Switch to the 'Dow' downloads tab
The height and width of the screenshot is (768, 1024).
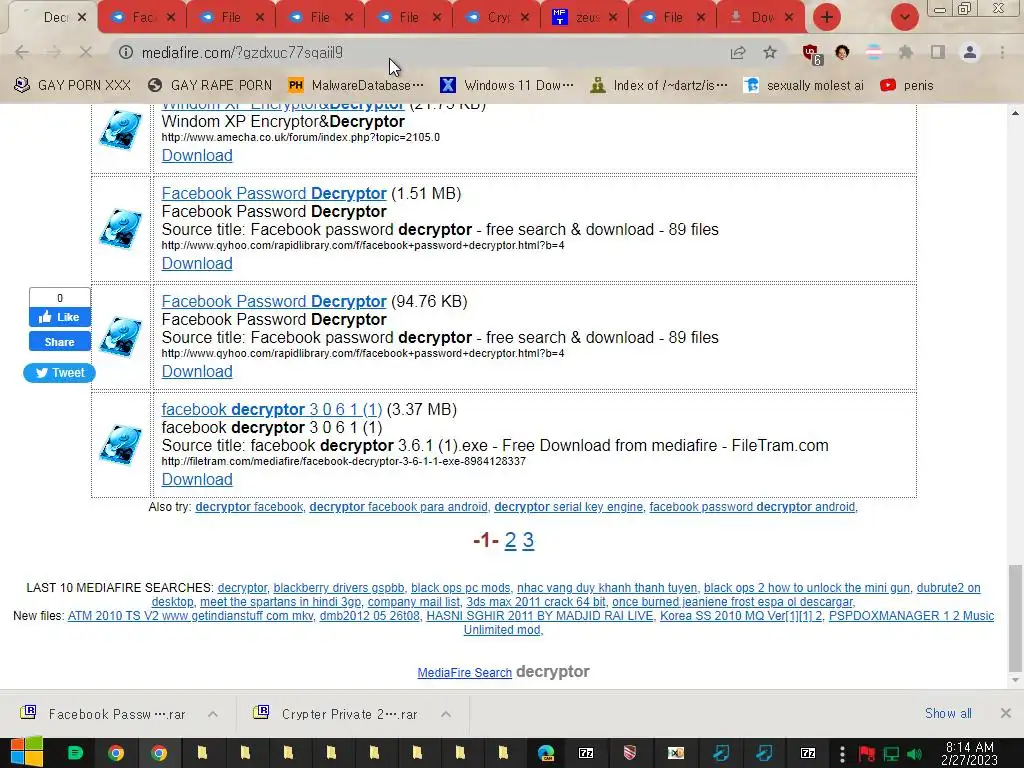click(x=761, y=18)
